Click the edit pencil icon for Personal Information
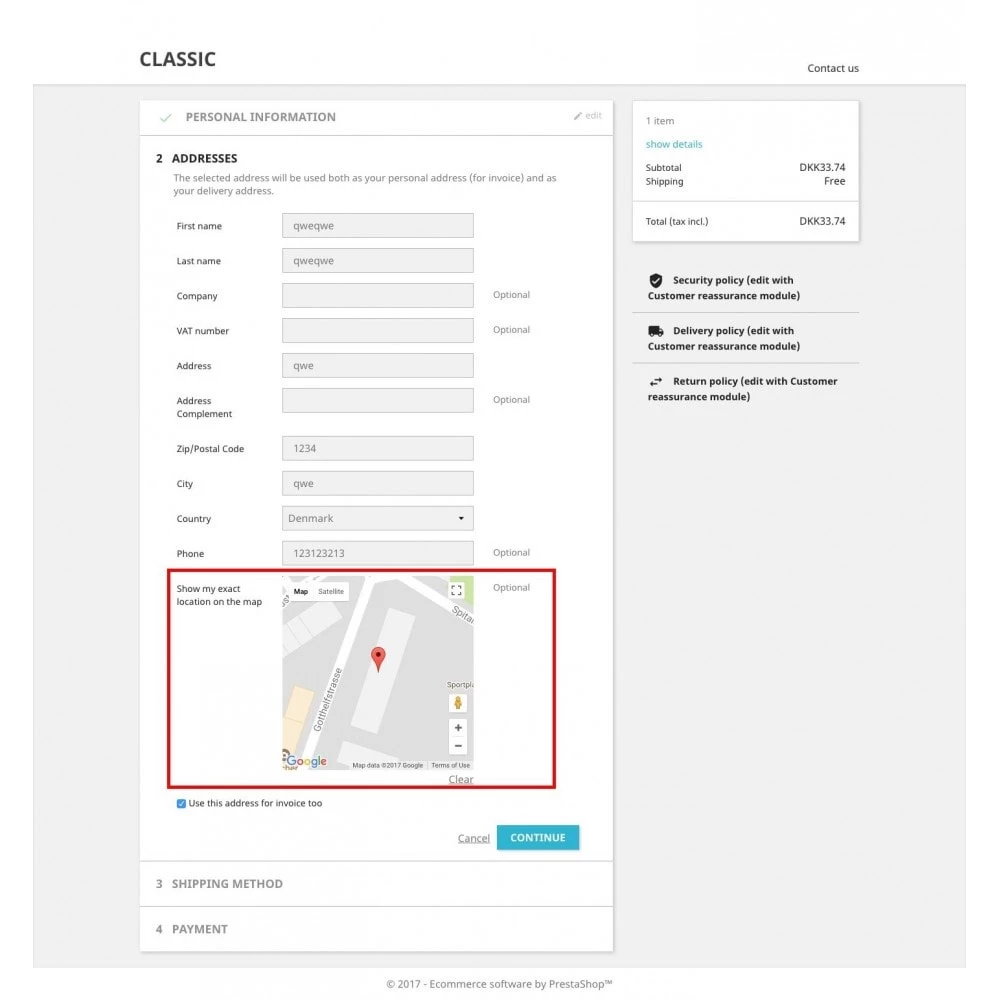 click(x=578, y=115)
